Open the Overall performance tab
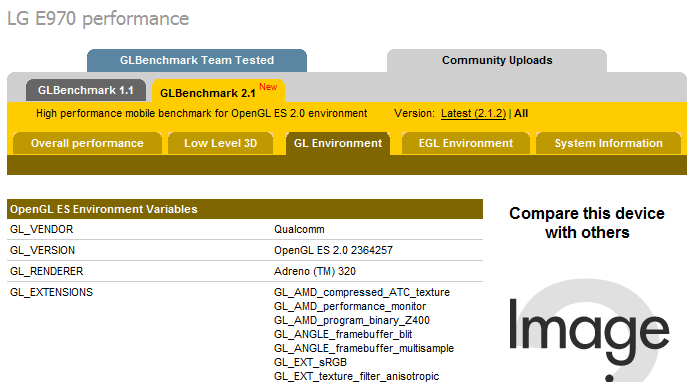Viewport: 692px width, 382px height. click(87, 143)
